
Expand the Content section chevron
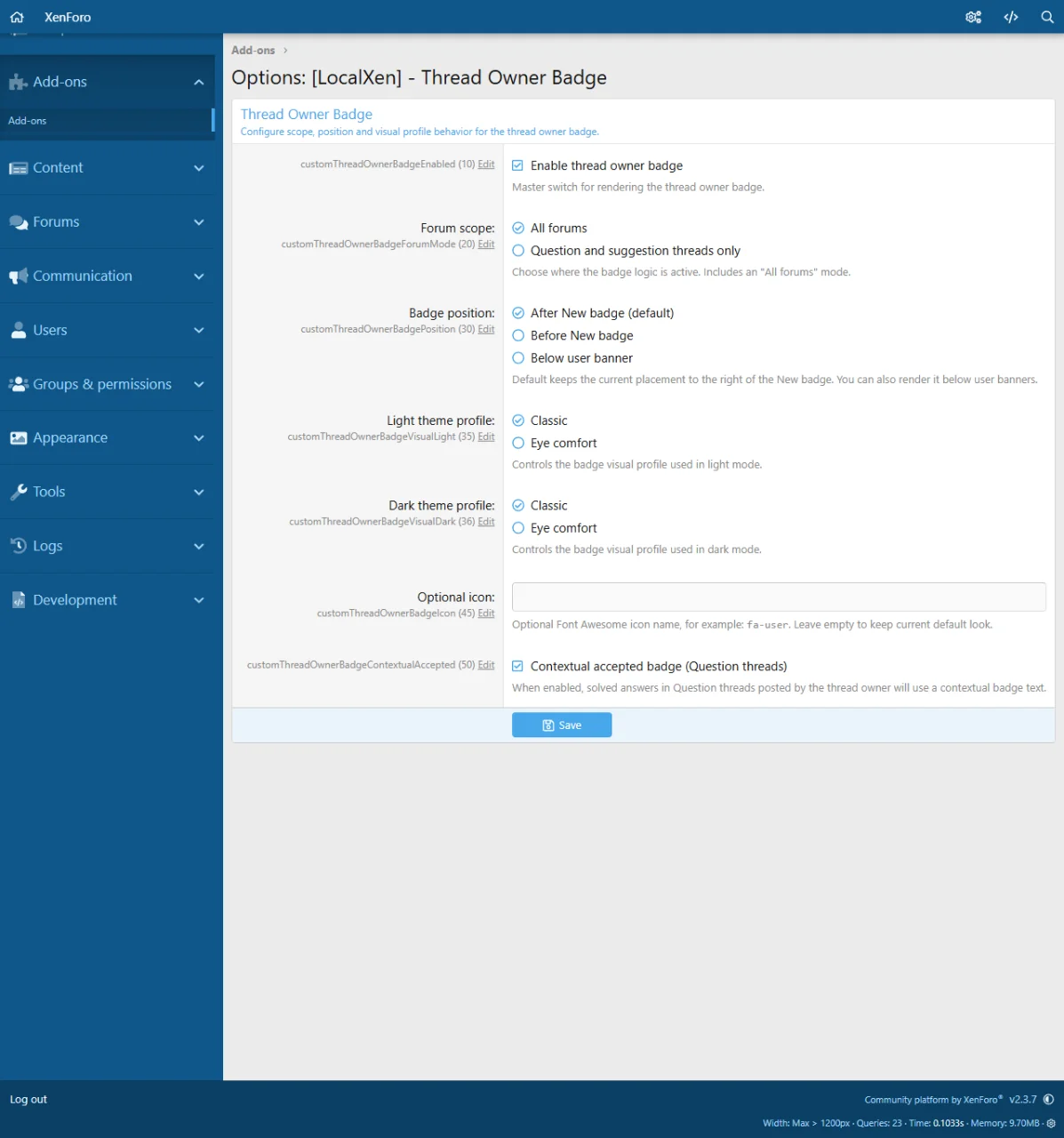tap(199, 168)
